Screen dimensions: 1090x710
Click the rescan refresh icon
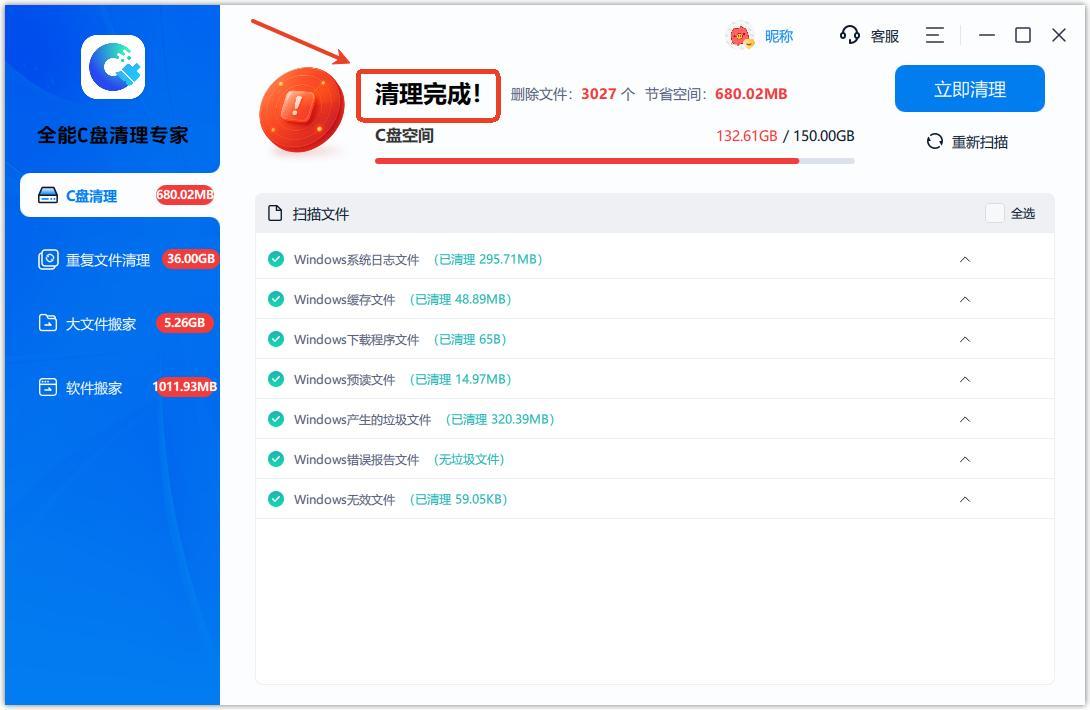click(935, 142)
